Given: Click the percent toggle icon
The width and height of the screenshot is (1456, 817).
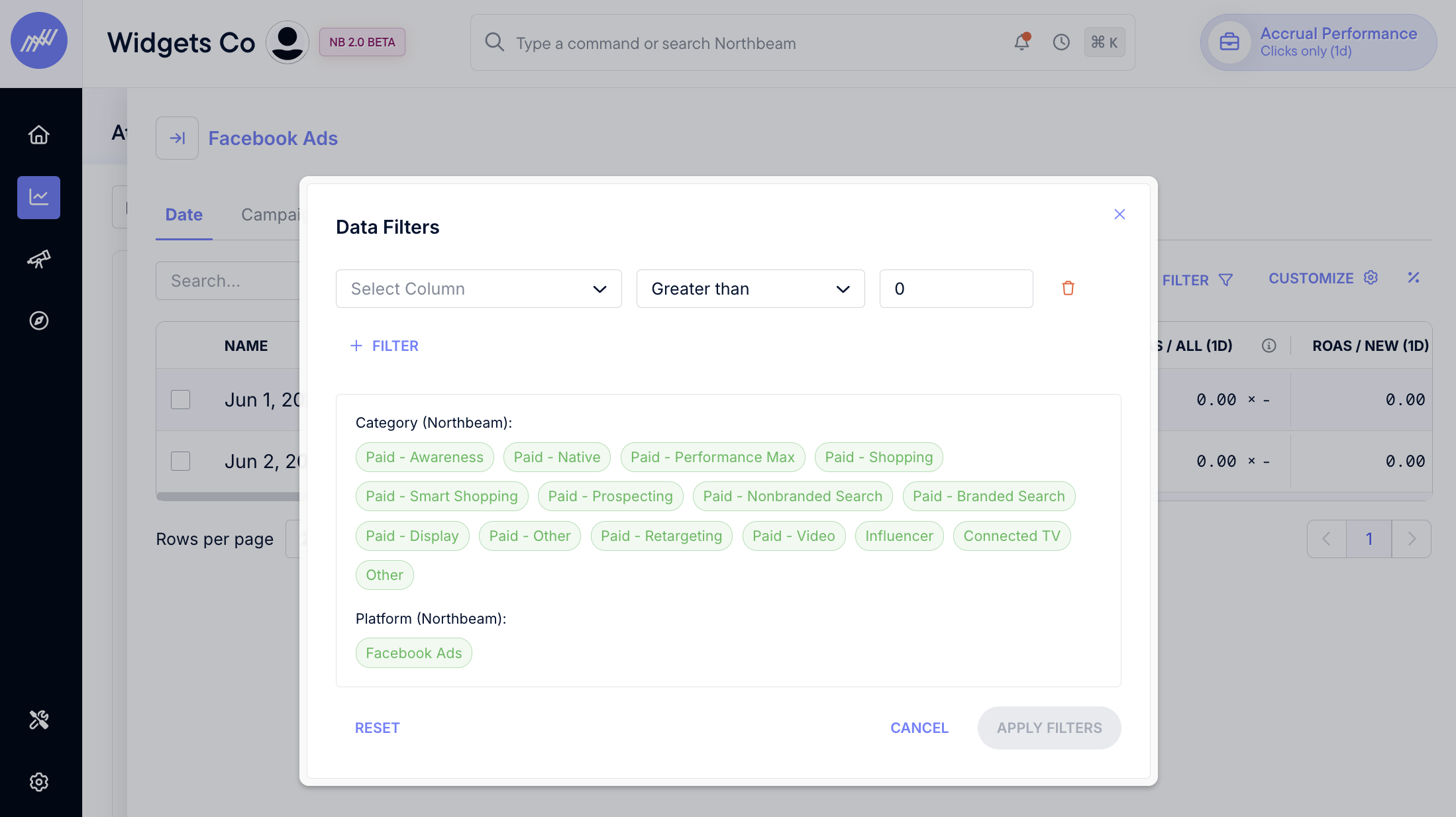Looking at the screenshot, I should tap(1414, 278).
